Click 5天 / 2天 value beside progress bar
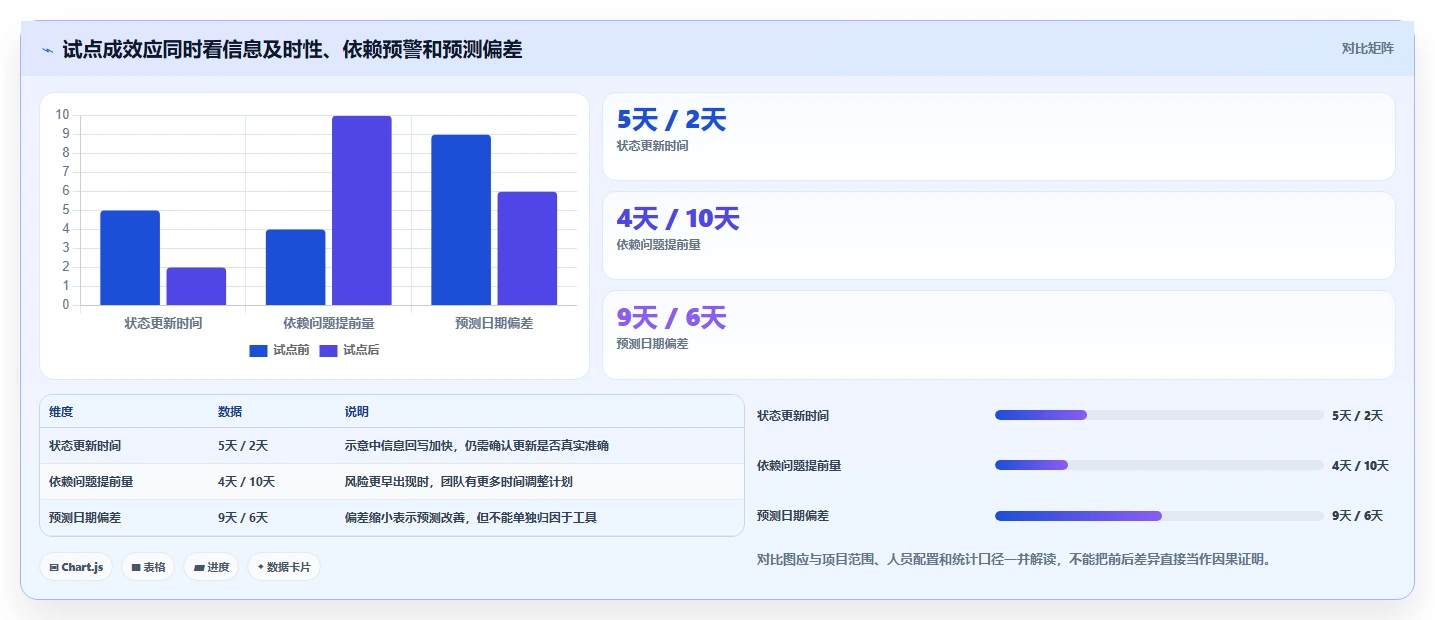This screenshot has width=1435, height=620. (1357, 416)
